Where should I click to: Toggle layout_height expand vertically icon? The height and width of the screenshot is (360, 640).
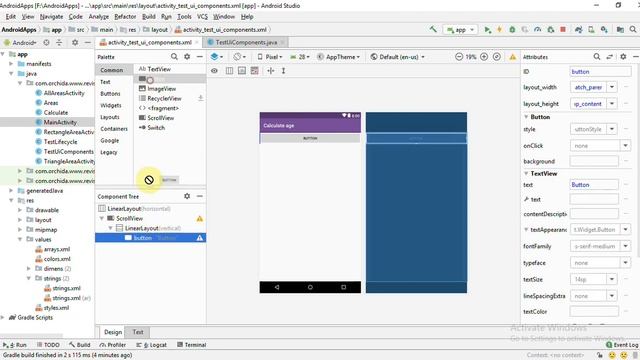pyautogui.click(x=283, y=71)
